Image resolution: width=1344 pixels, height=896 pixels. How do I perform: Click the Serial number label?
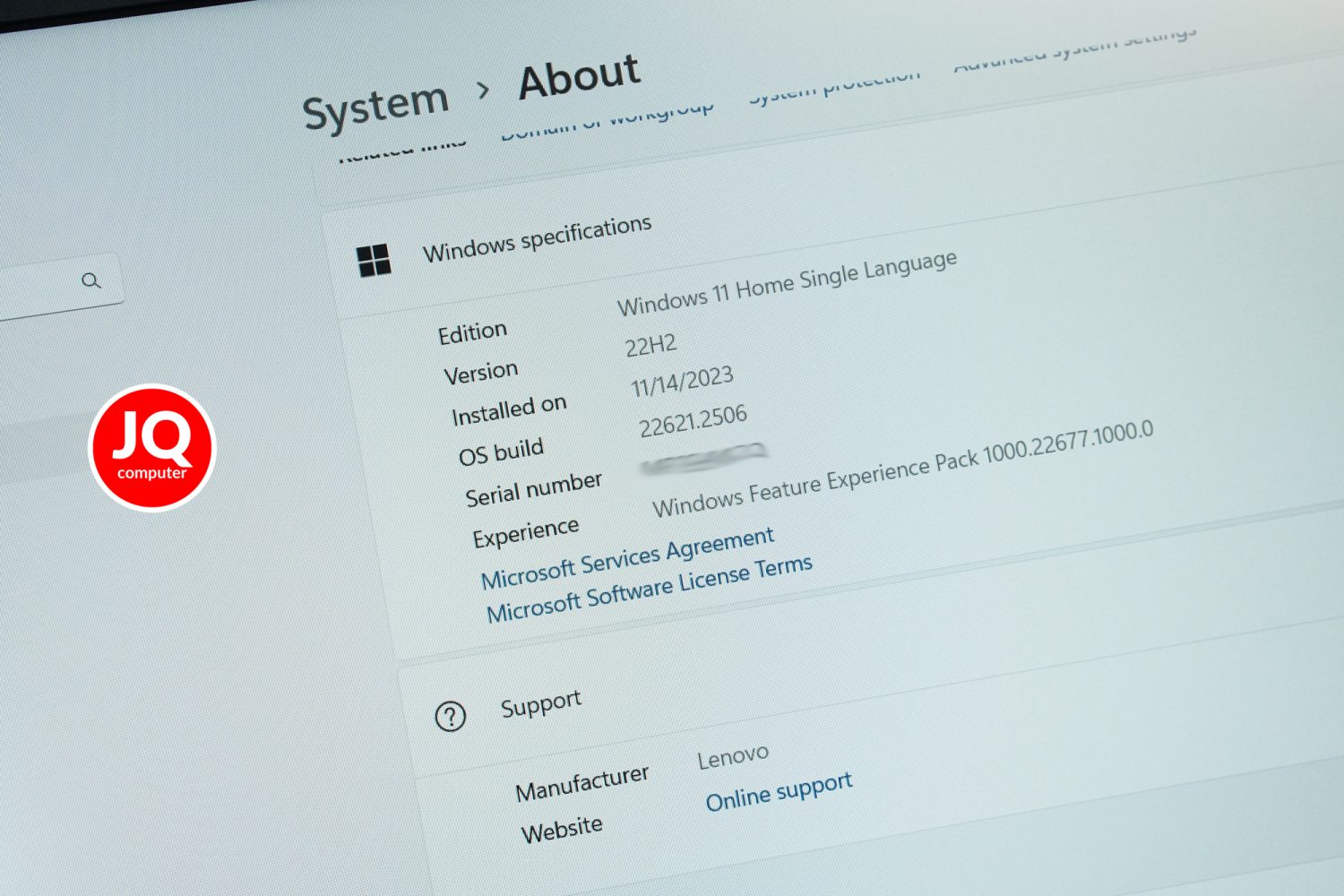coord(533,489)
